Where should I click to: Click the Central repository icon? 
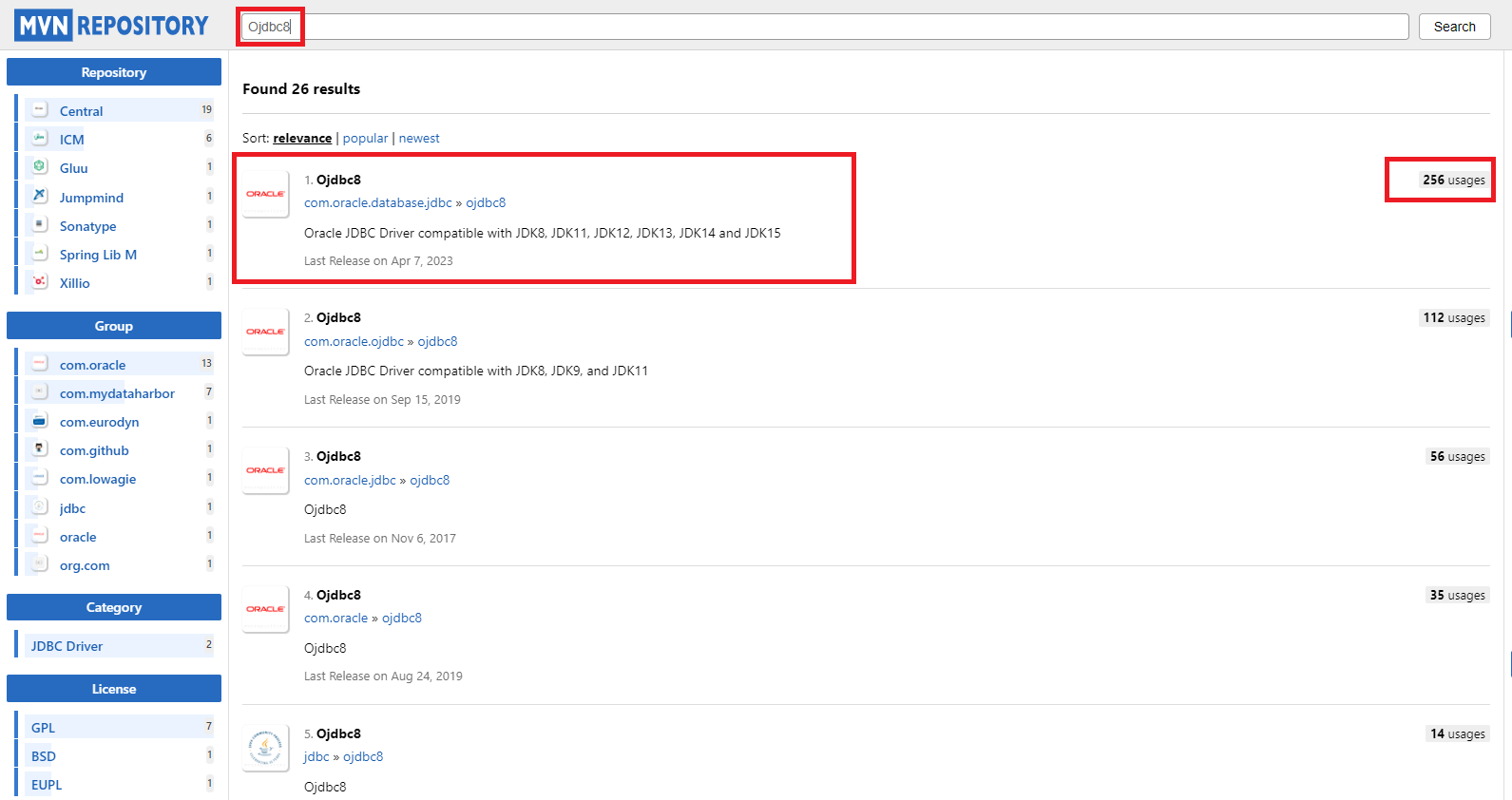(x=40, y=110)
